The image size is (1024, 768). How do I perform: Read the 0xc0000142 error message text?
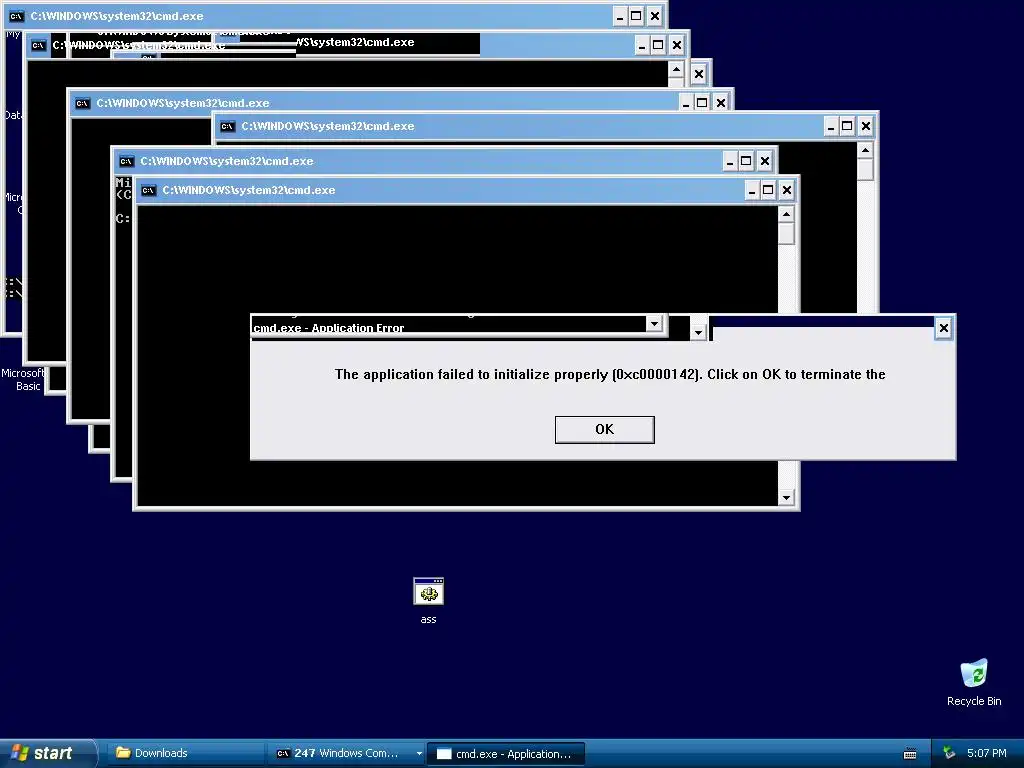610,374
